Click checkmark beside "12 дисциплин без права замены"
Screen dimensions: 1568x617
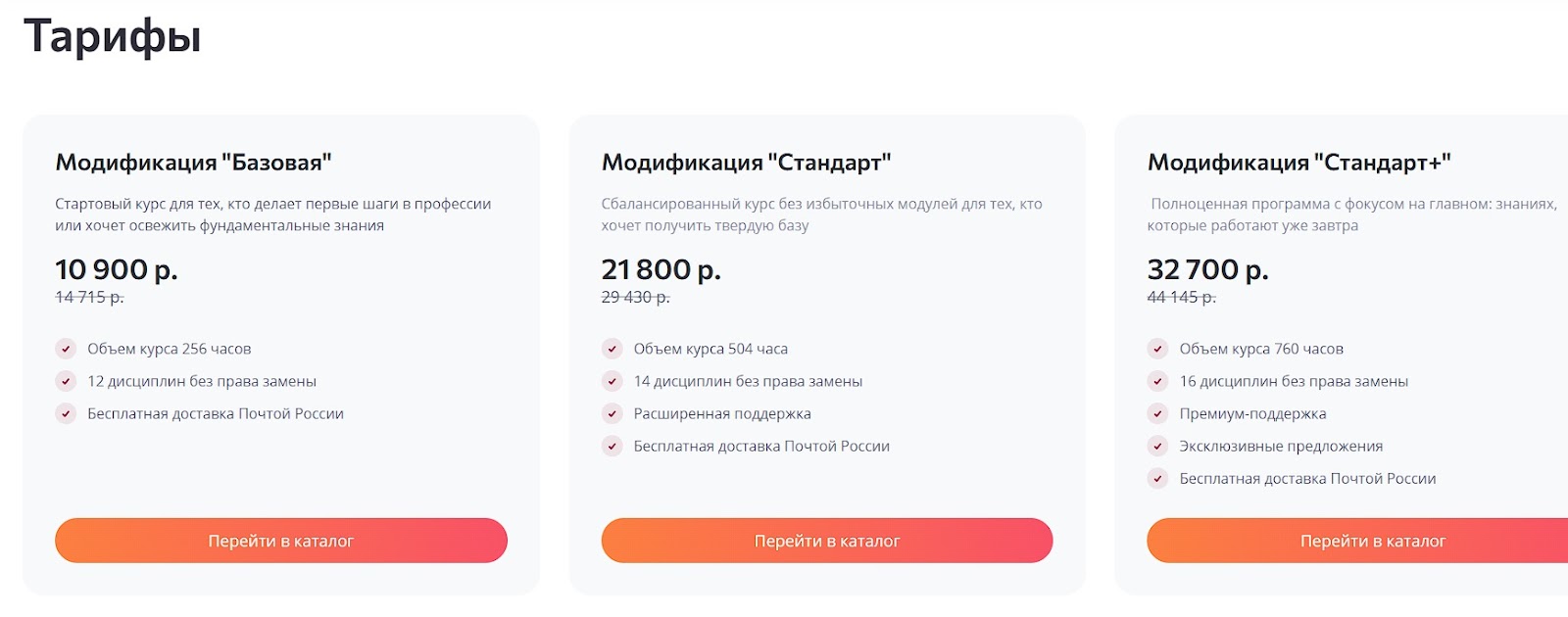tap(66, 381)
